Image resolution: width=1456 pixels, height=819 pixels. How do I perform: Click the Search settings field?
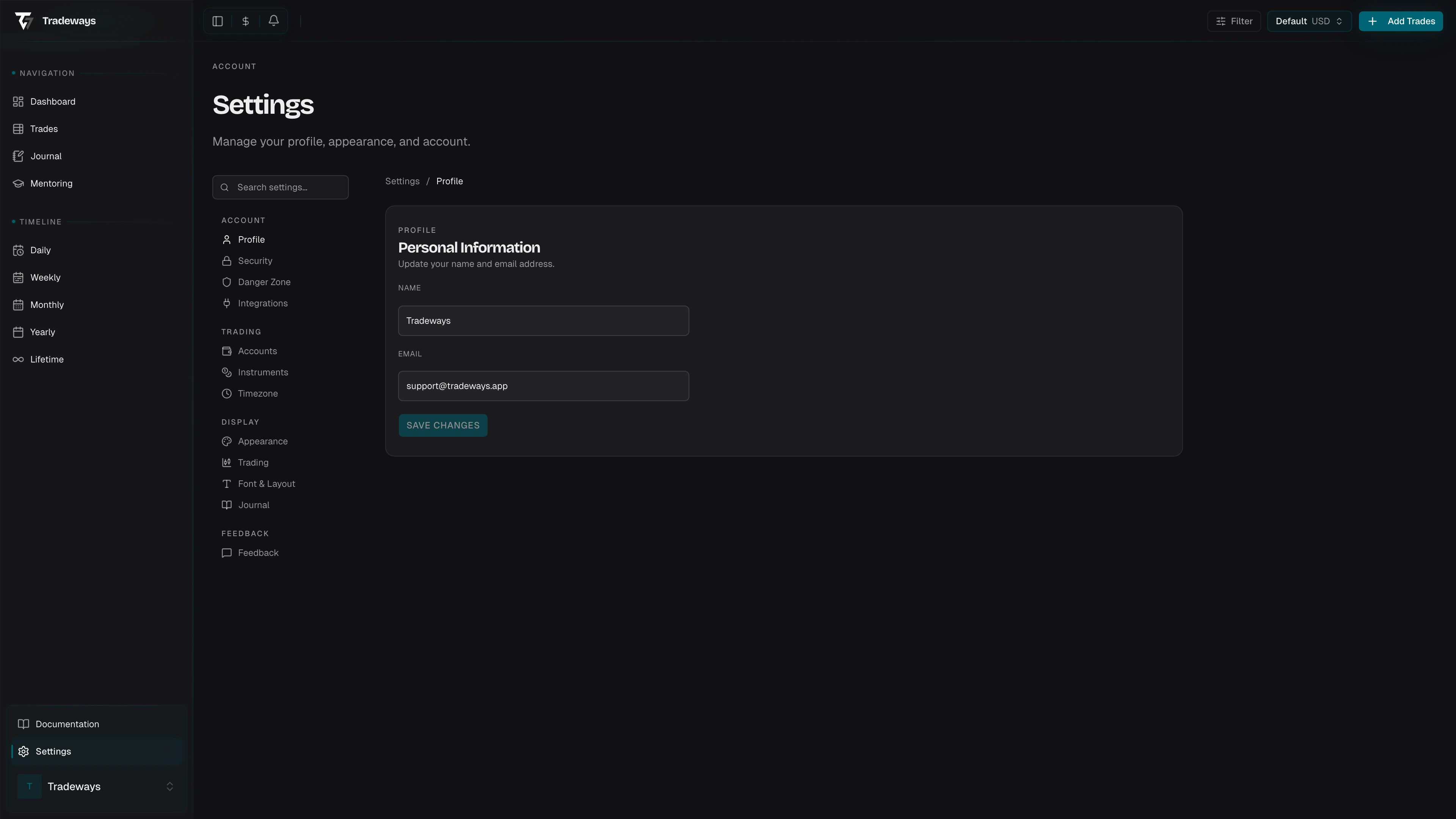click(x=280, y=187)
